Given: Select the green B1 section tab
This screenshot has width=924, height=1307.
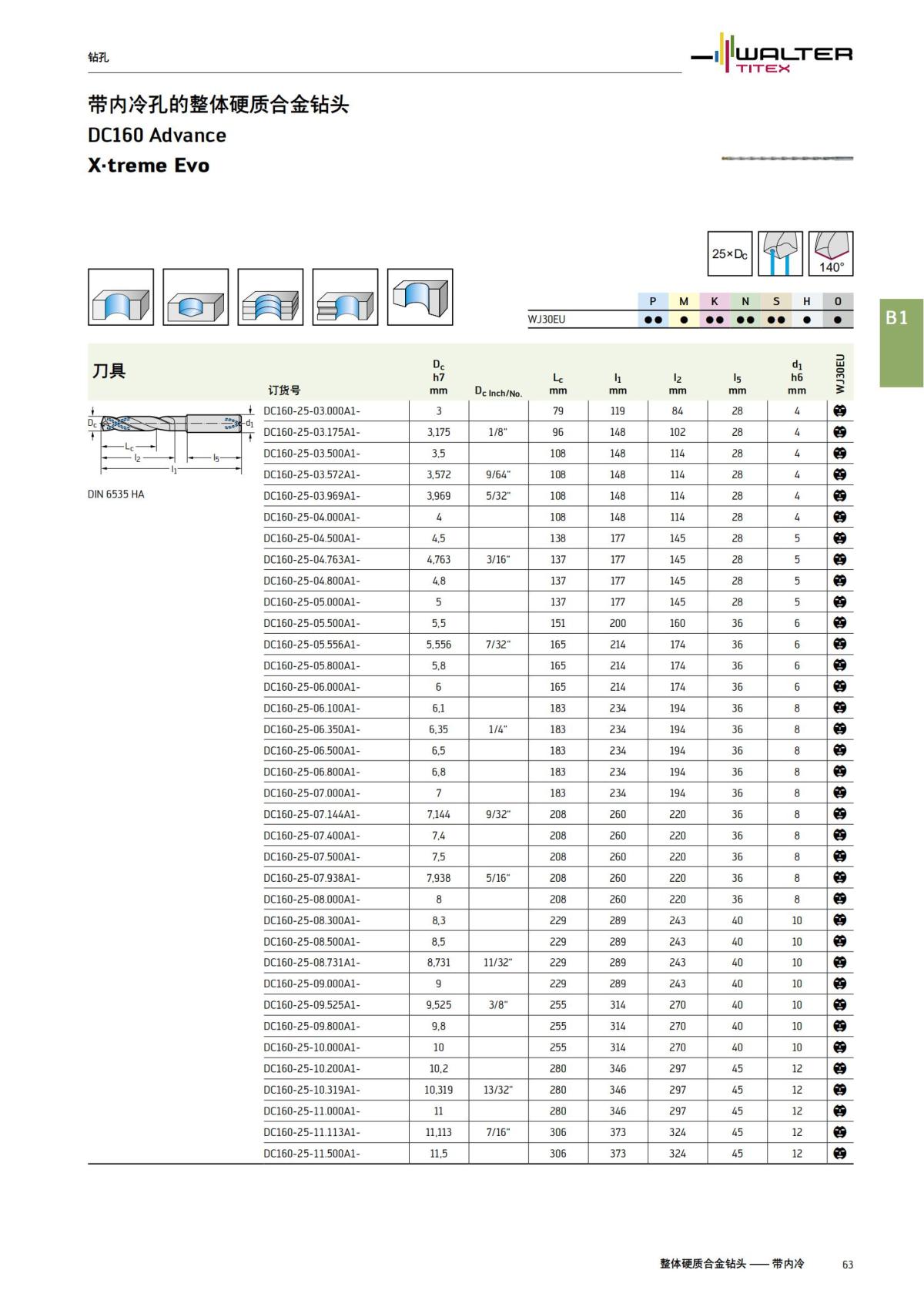Looking at the screenshot, I should tap(902, 342).
